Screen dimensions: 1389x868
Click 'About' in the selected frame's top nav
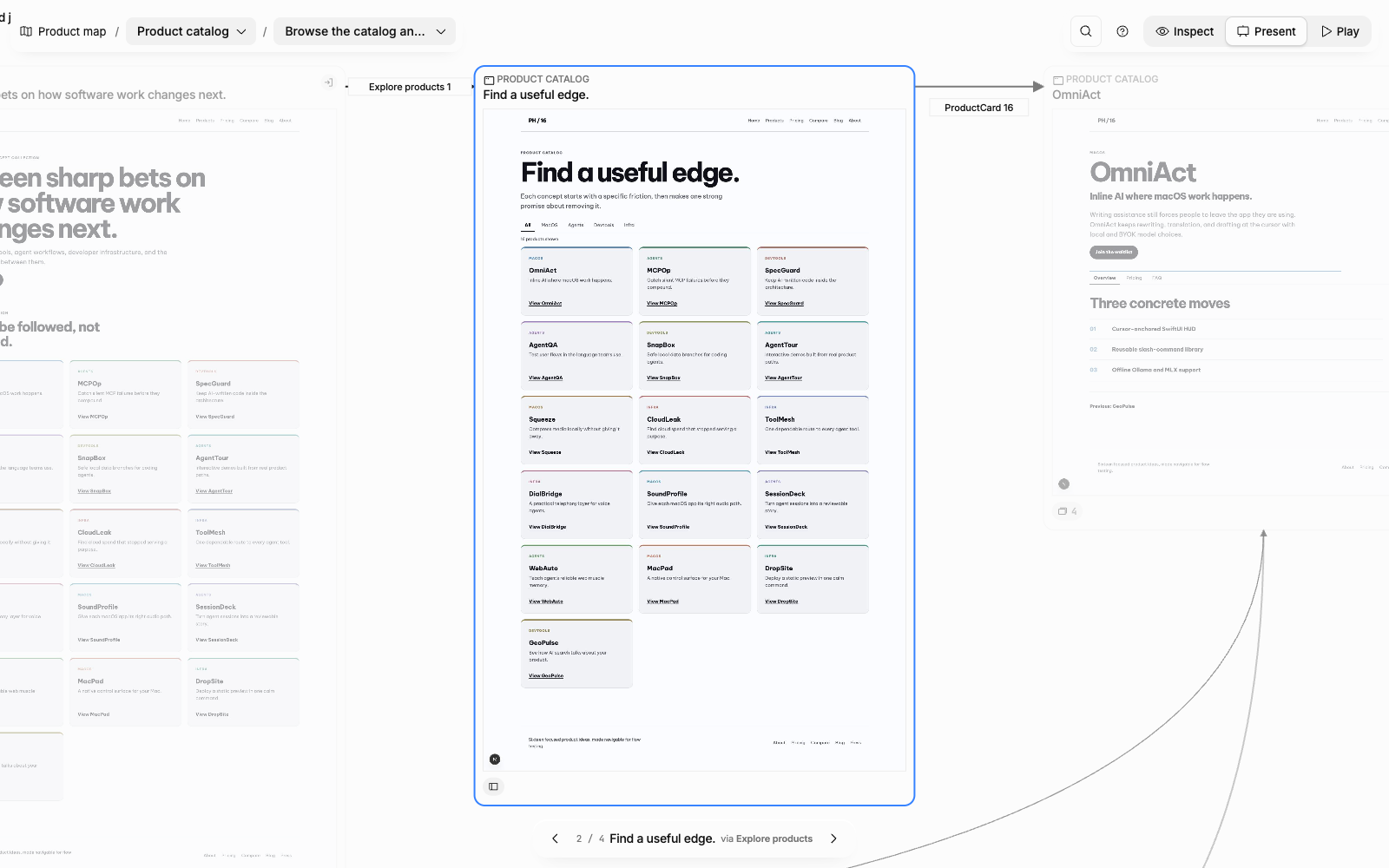(x=855, y=121)
